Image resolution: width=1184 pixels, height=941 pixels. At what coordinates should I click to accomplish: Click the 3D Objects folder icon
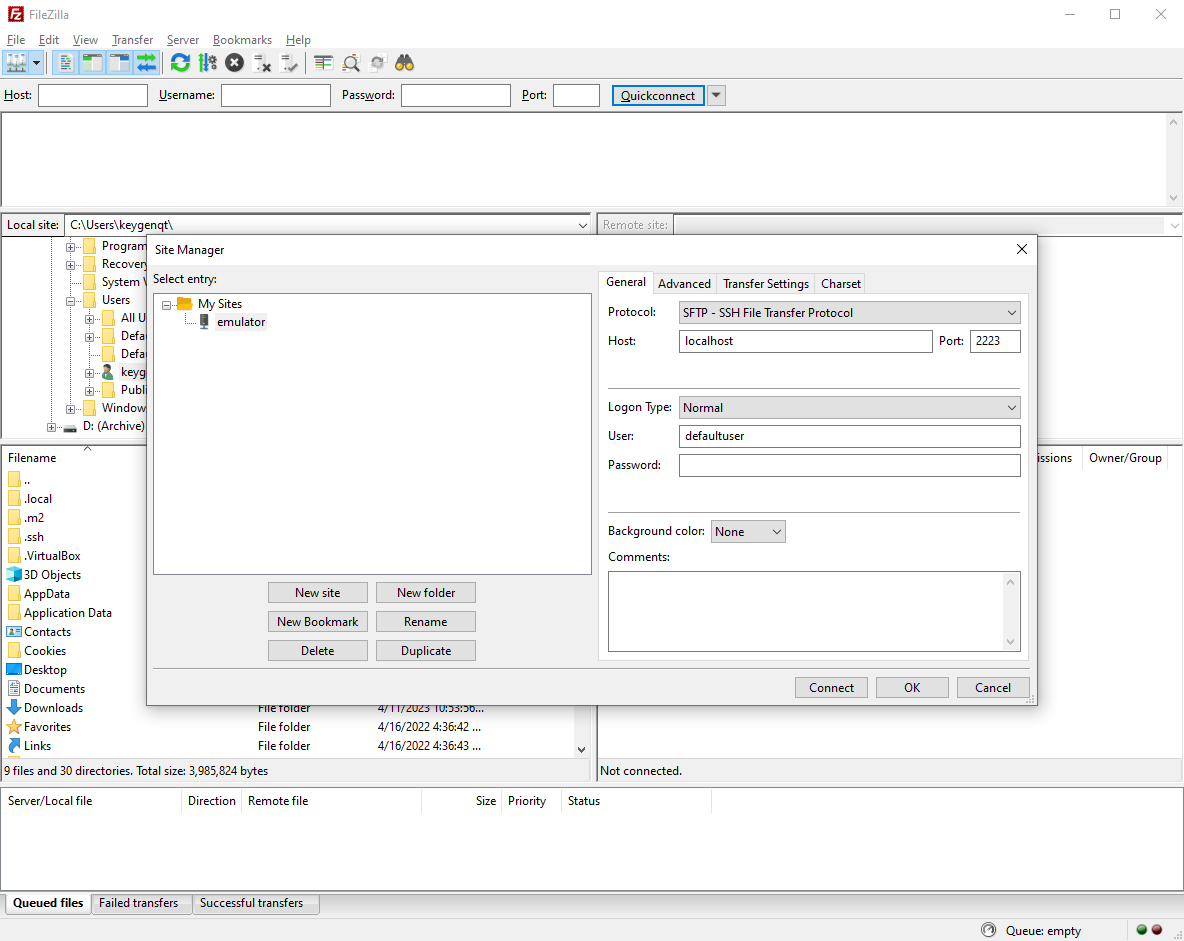[14, 575]
